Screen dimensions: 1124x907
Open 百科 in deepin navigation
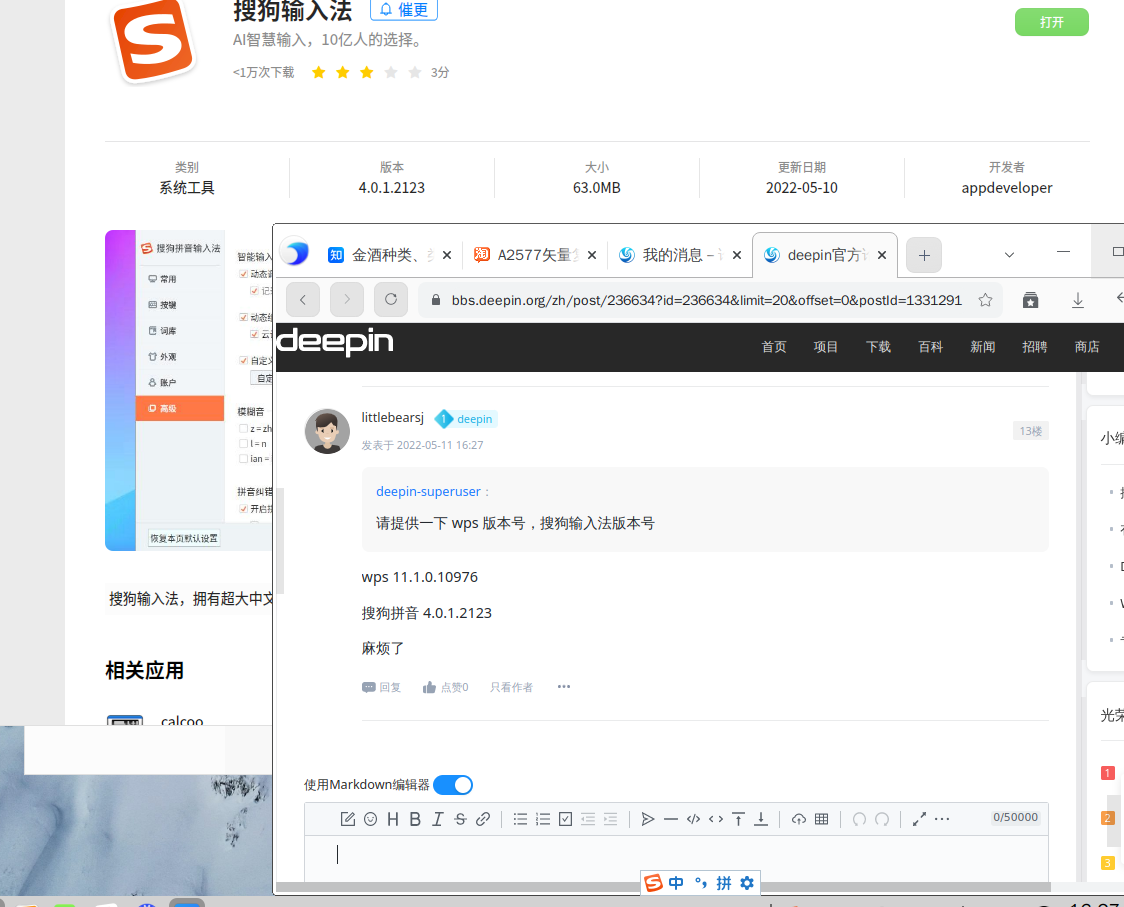click(930, 347)
